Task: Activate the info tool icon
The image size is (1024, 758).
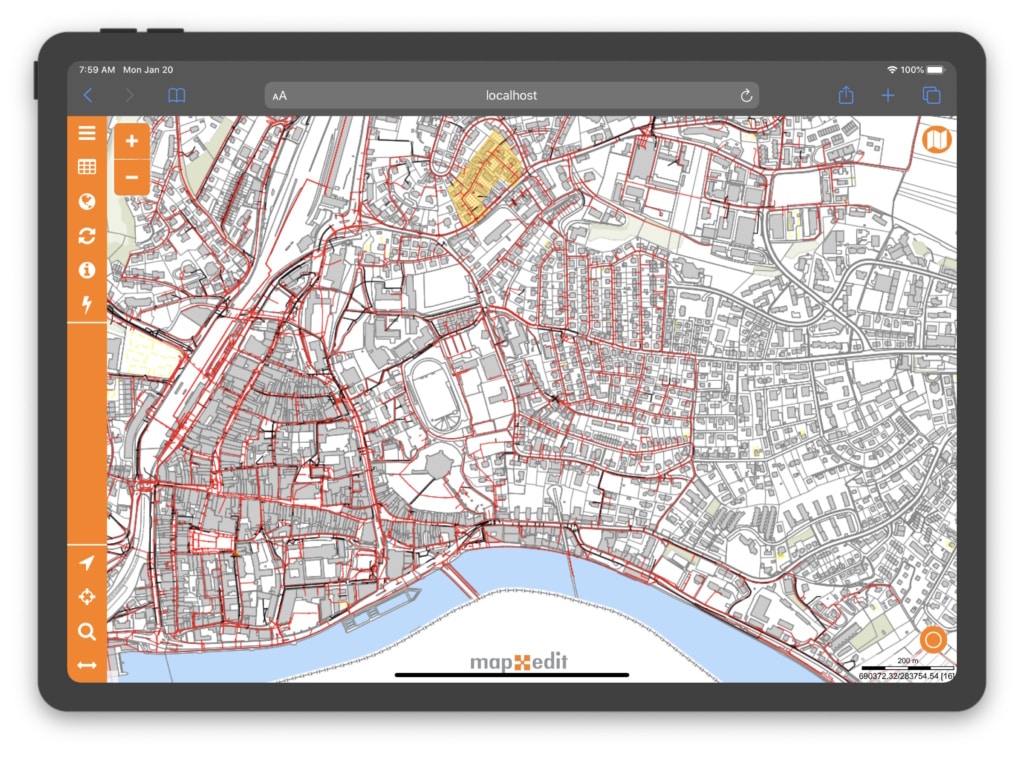Action: pos(87,270)
